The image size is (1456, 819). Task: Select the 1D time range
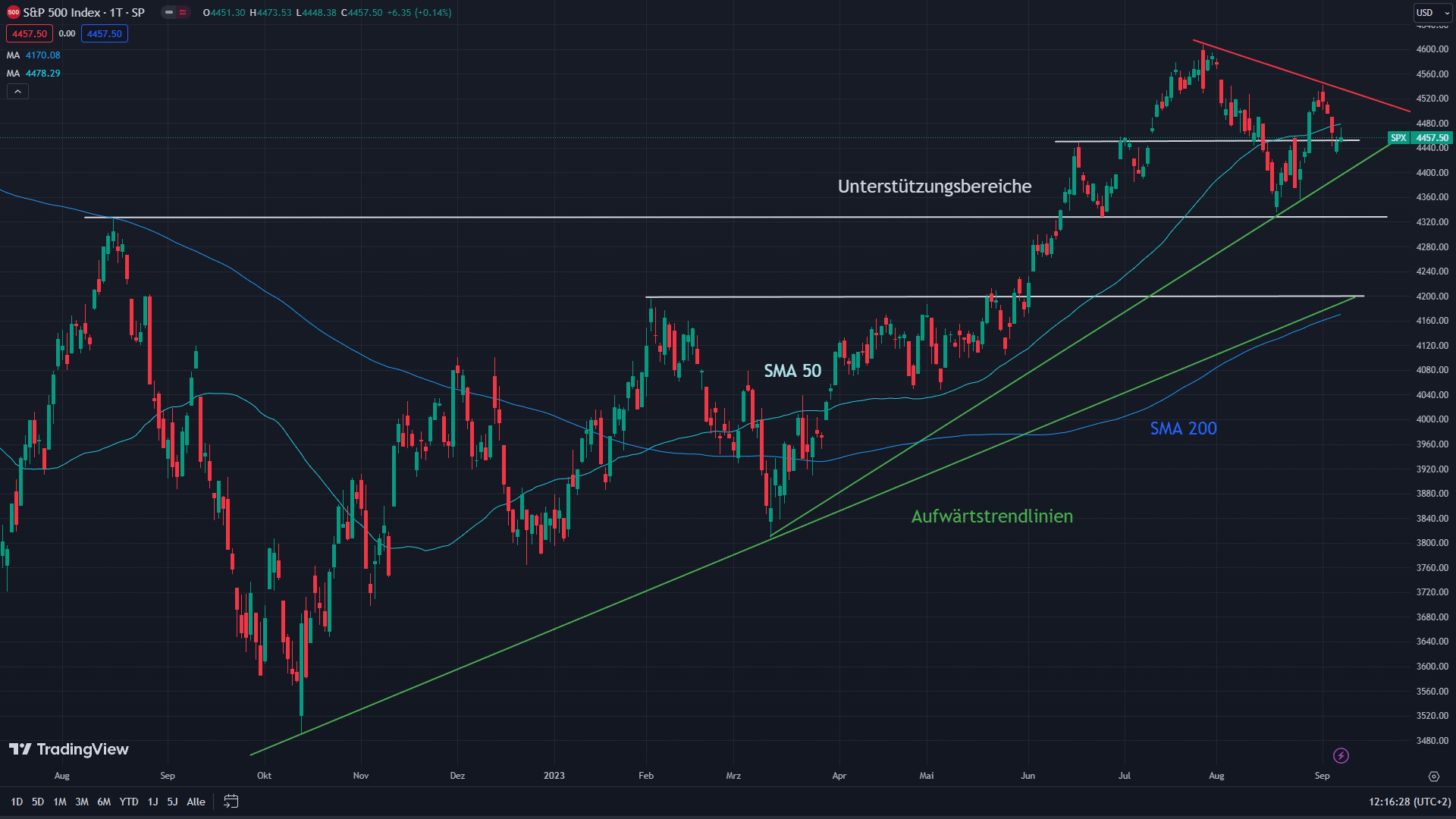[17, 802]
